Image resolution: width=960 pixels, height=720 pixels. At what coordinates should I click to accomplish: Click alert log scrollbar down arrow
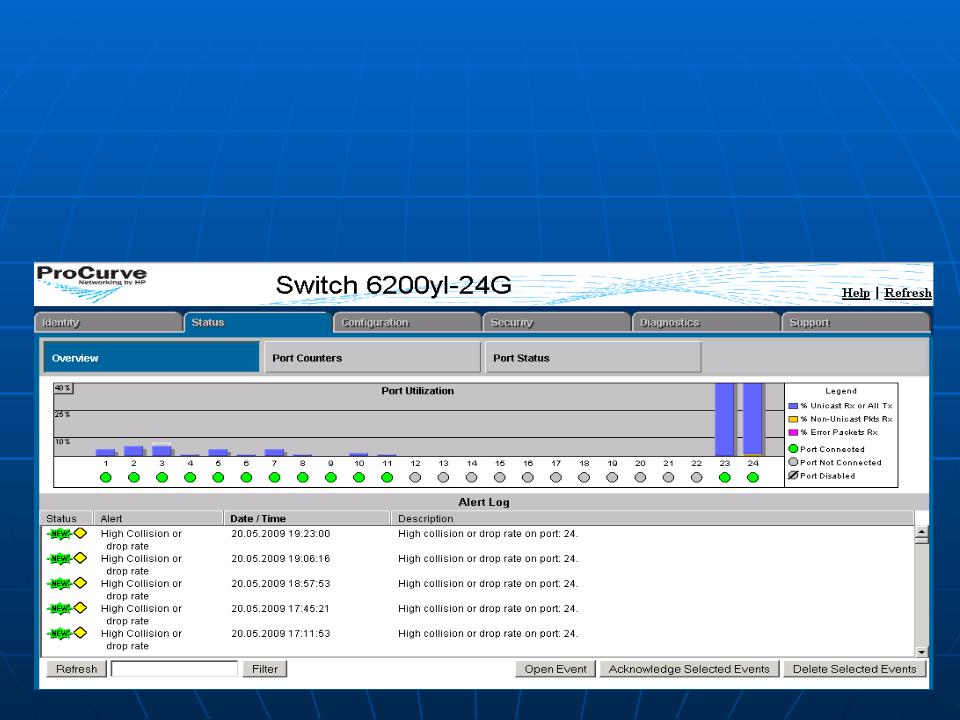(921, 652)
